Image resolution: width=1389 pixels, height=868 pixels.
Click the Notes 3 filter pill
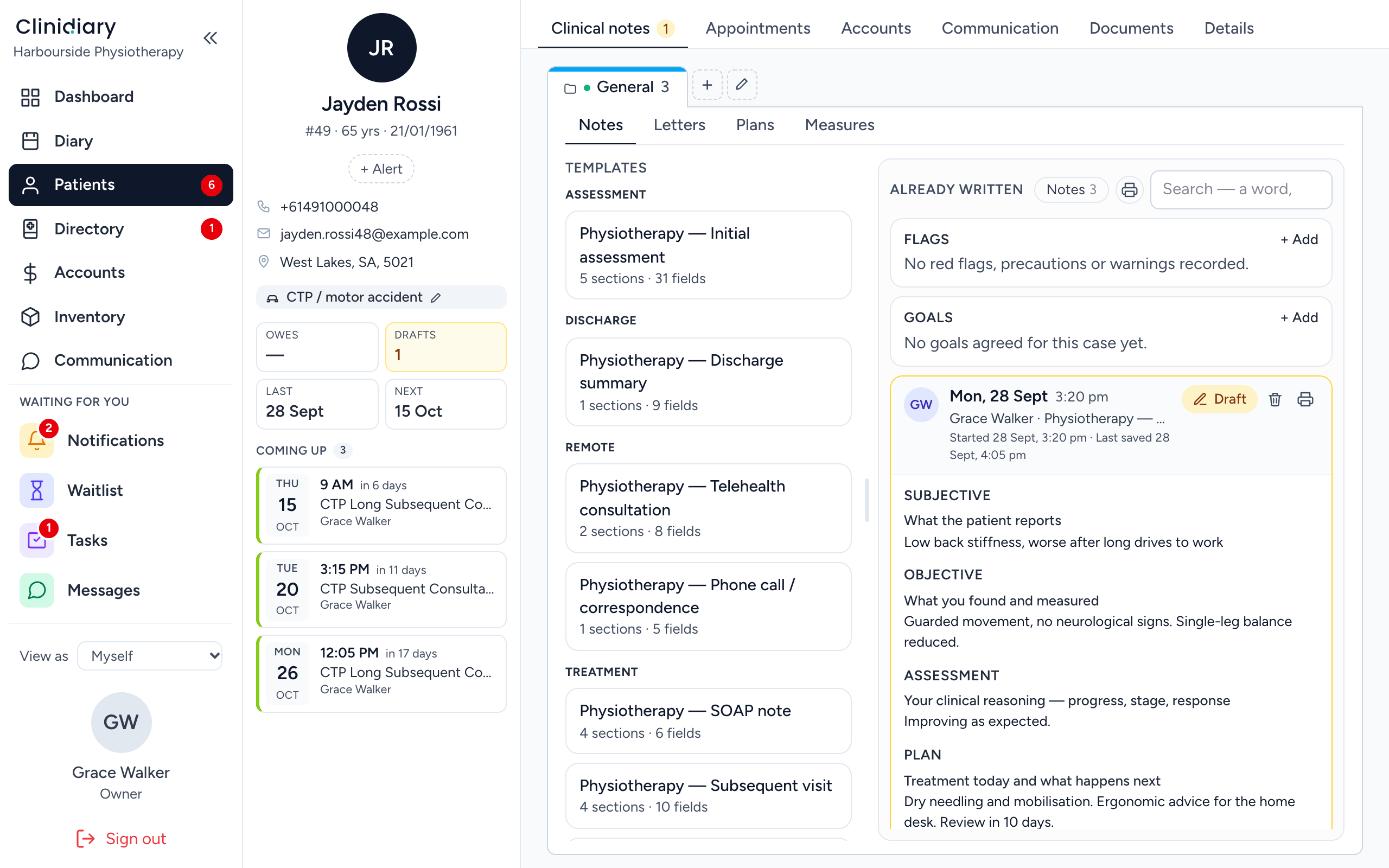pyautogui.click(x=1071, y=189)
